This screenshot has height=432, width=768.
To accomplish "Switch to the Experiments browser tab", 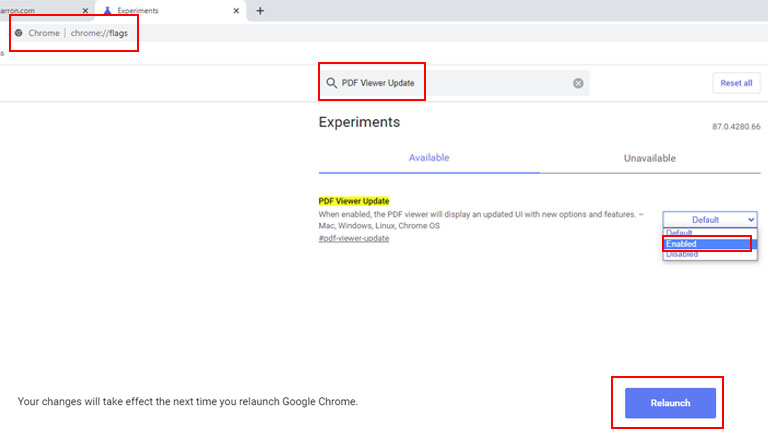I will (x=171, y=11).
